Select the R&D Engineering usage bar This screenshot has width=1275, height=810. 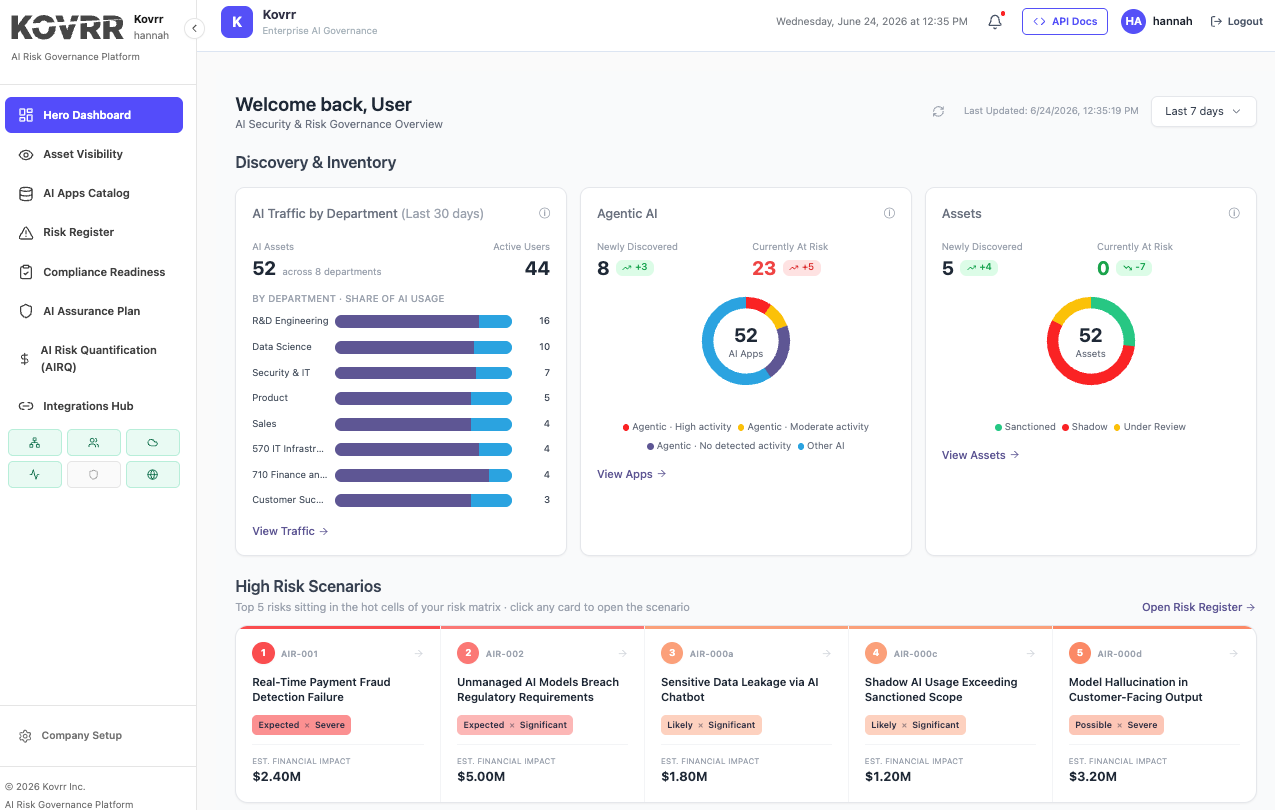(423, 321)
